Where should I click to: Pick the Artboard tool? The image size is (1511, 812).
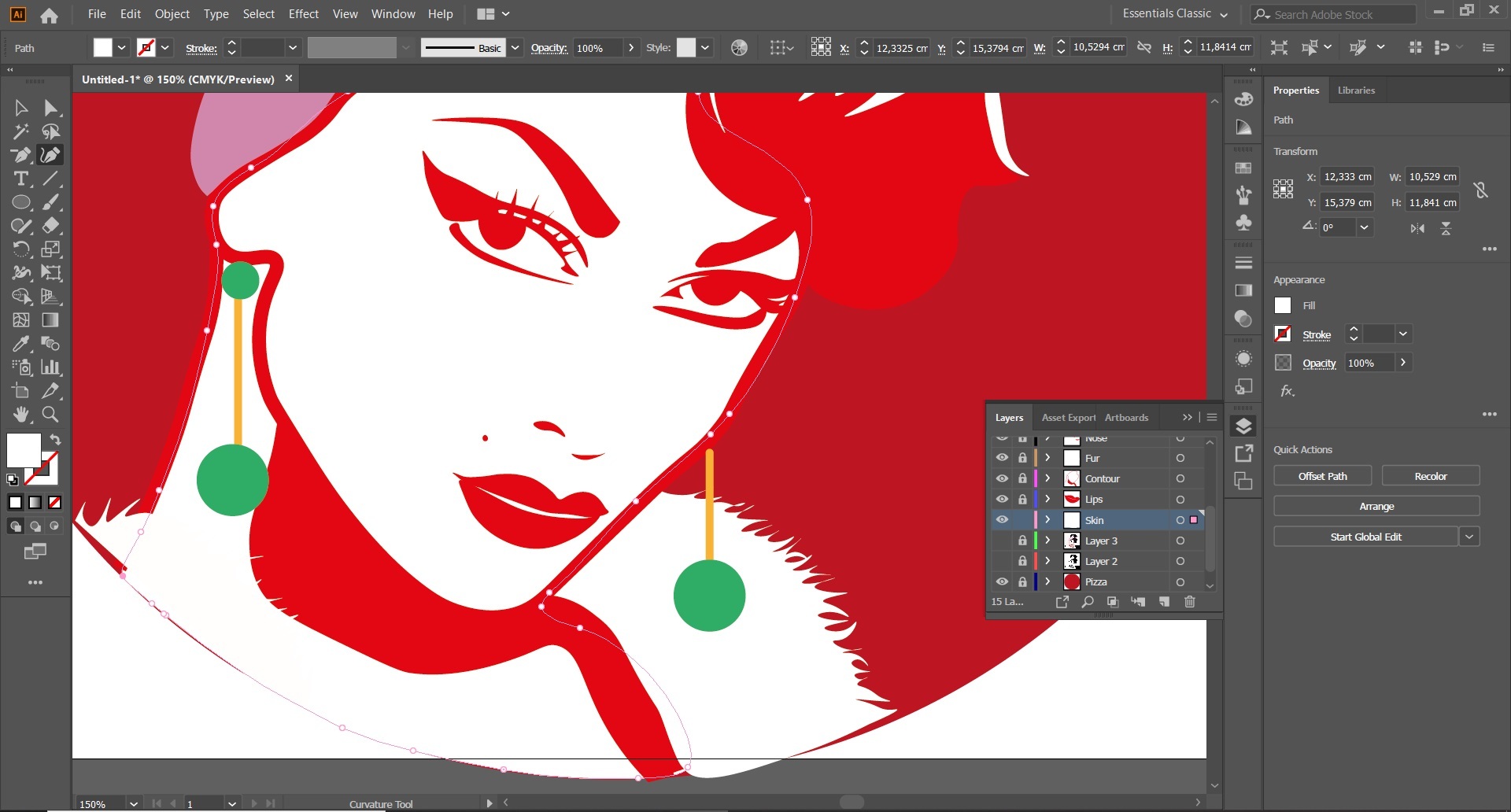[21, 391]
